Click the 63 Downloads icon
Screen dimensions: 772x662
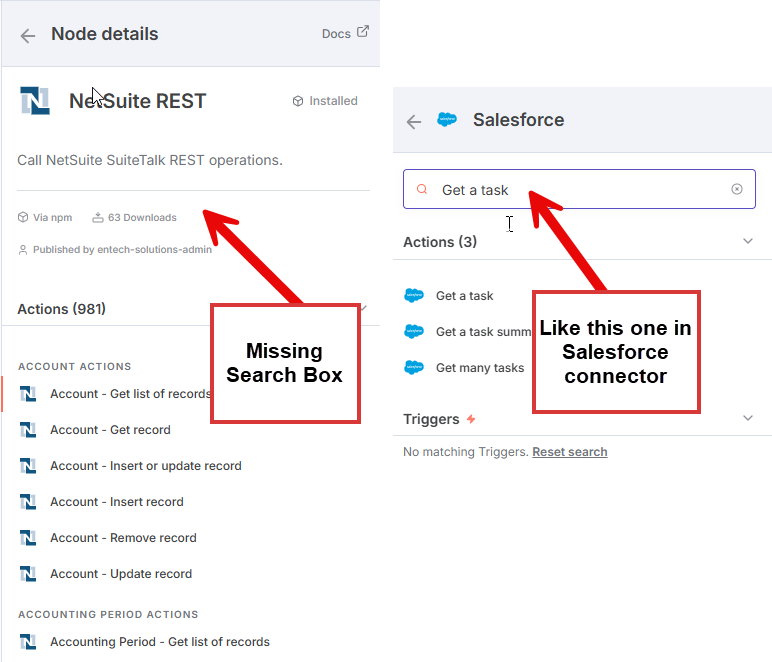97,217
